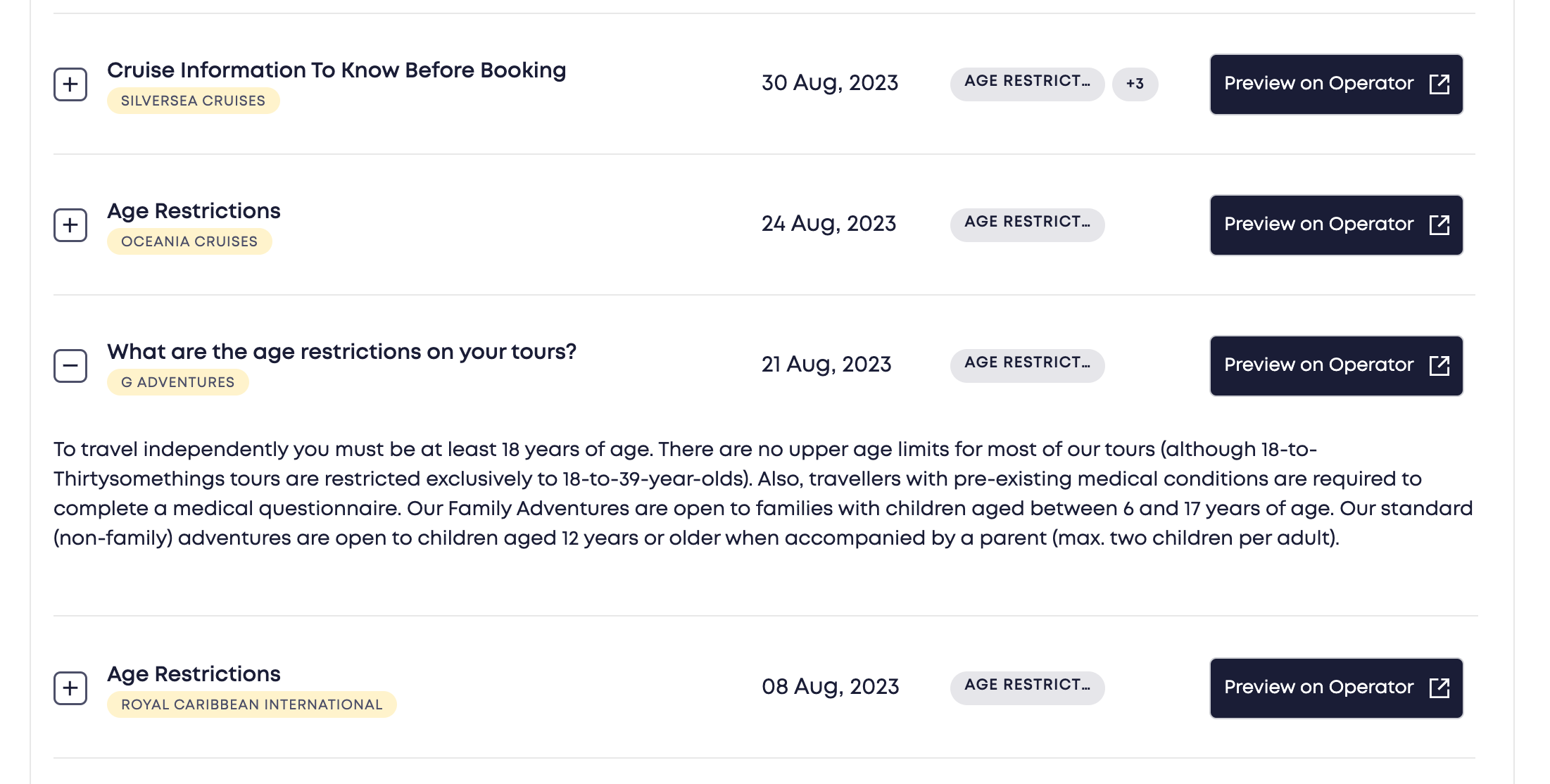Open "What are the age restrictions on your tours?" title
Screen dimensions: 1550x784
click(x=341, y=351)
